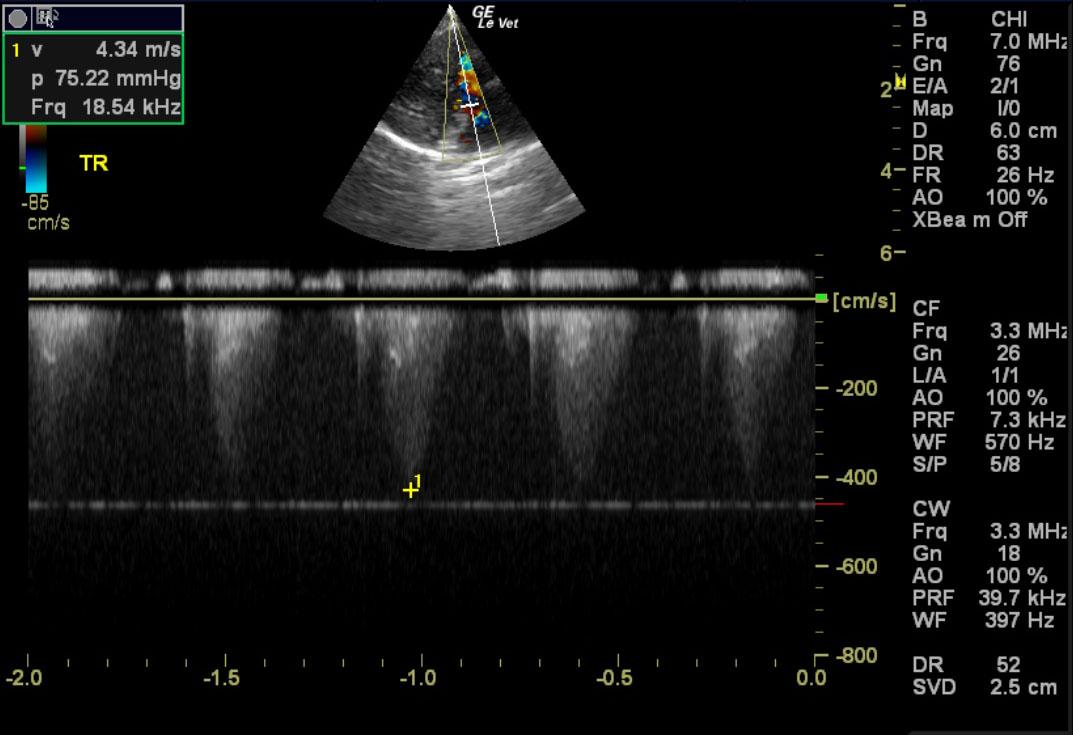Click the yellow focus marker on depth scale
Viewport: 1073px width, 735px height.
[x=900, y=82]
